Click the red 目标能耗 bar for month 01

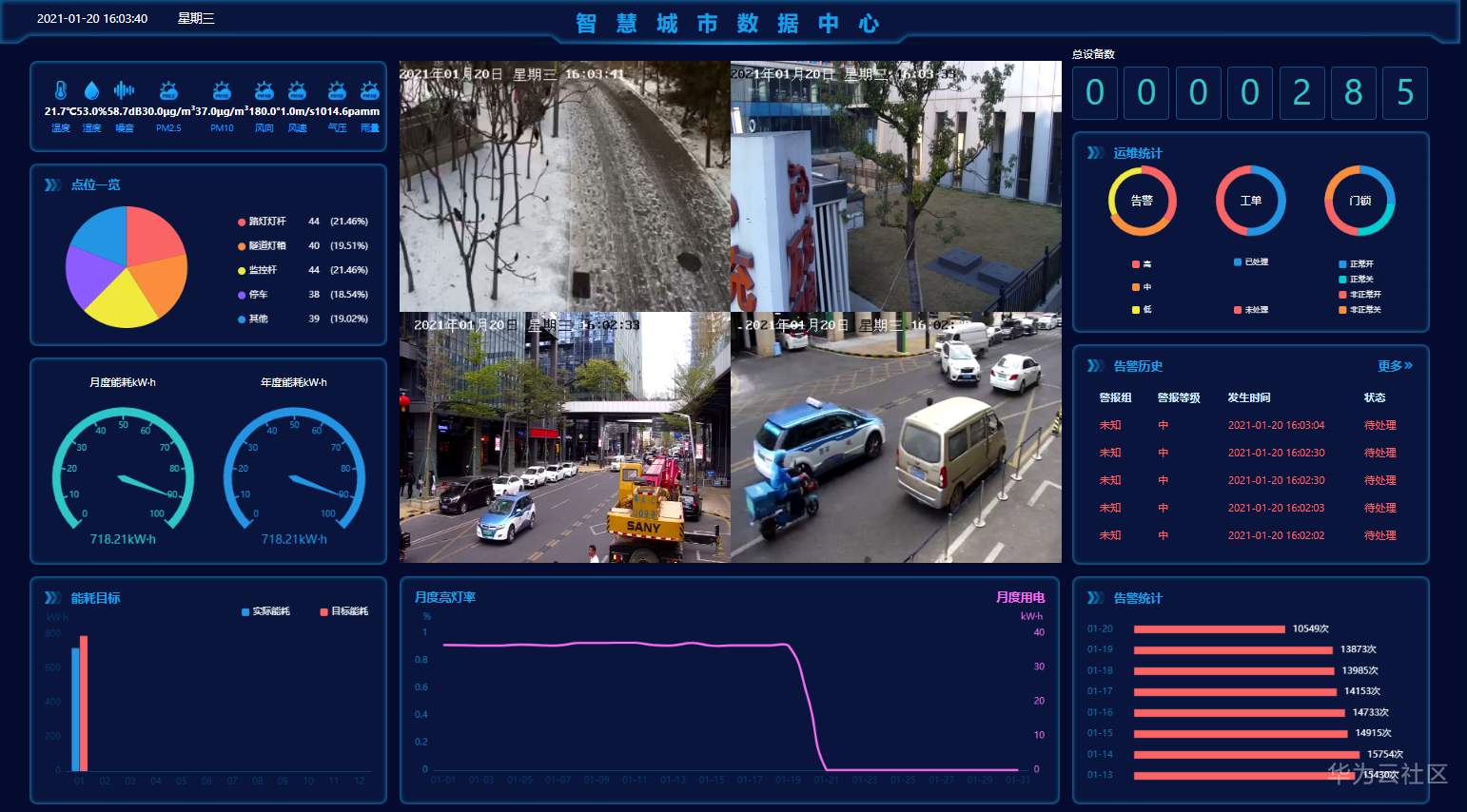(x=84, y=704)
